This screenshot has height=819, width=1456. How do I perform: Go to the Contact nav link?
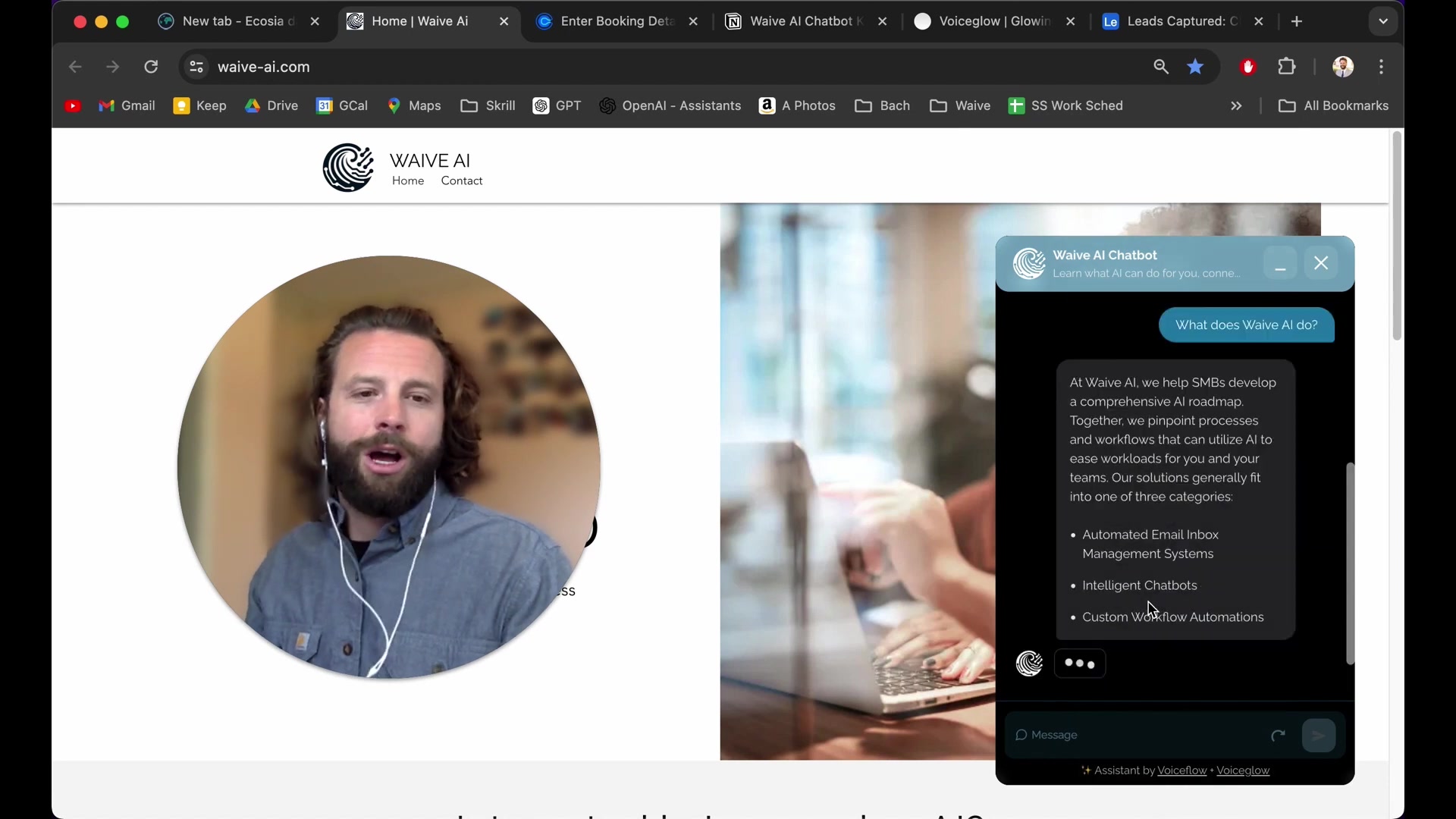(462, 180)
